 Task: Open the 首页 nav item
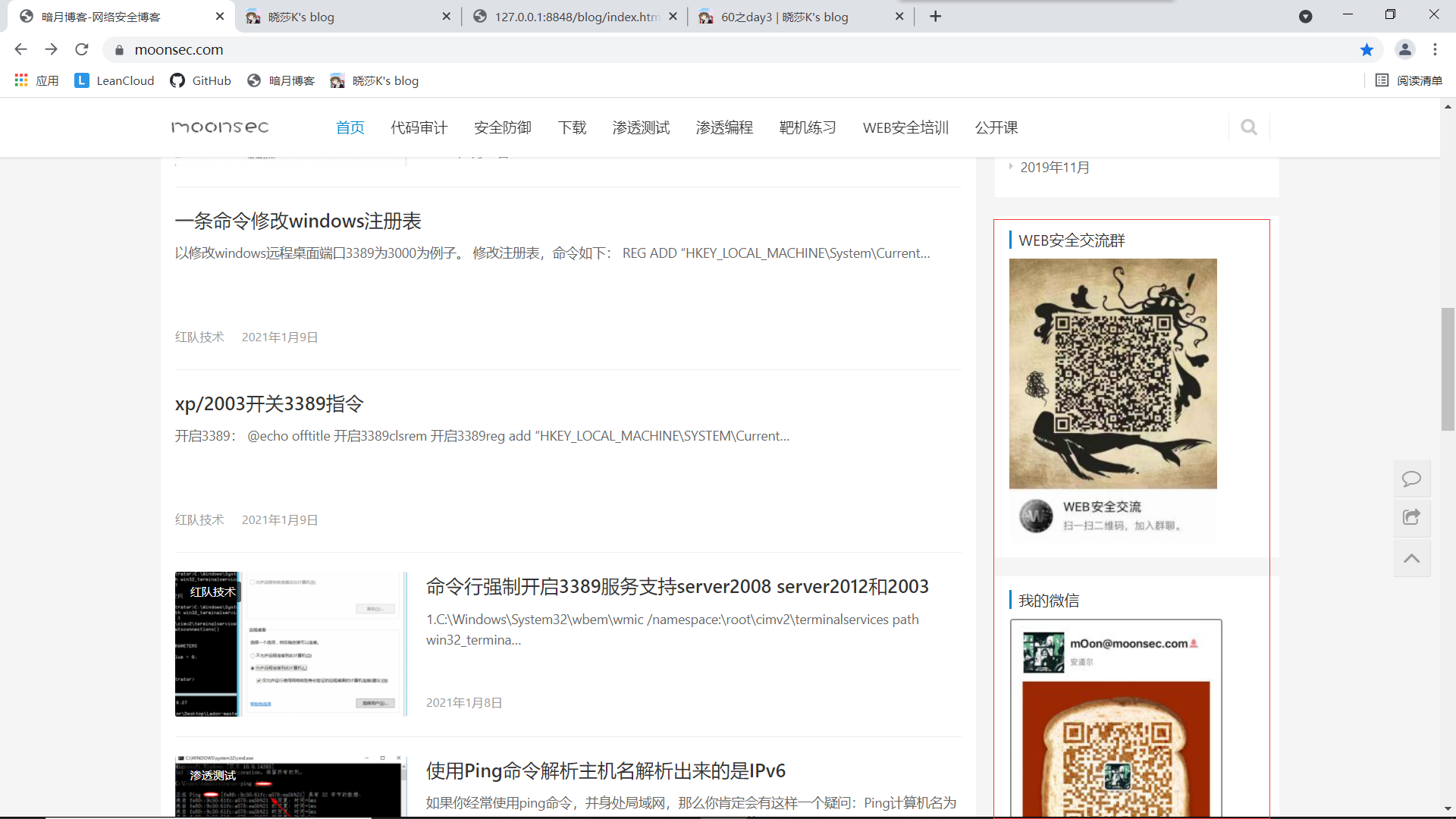[350, 127]
